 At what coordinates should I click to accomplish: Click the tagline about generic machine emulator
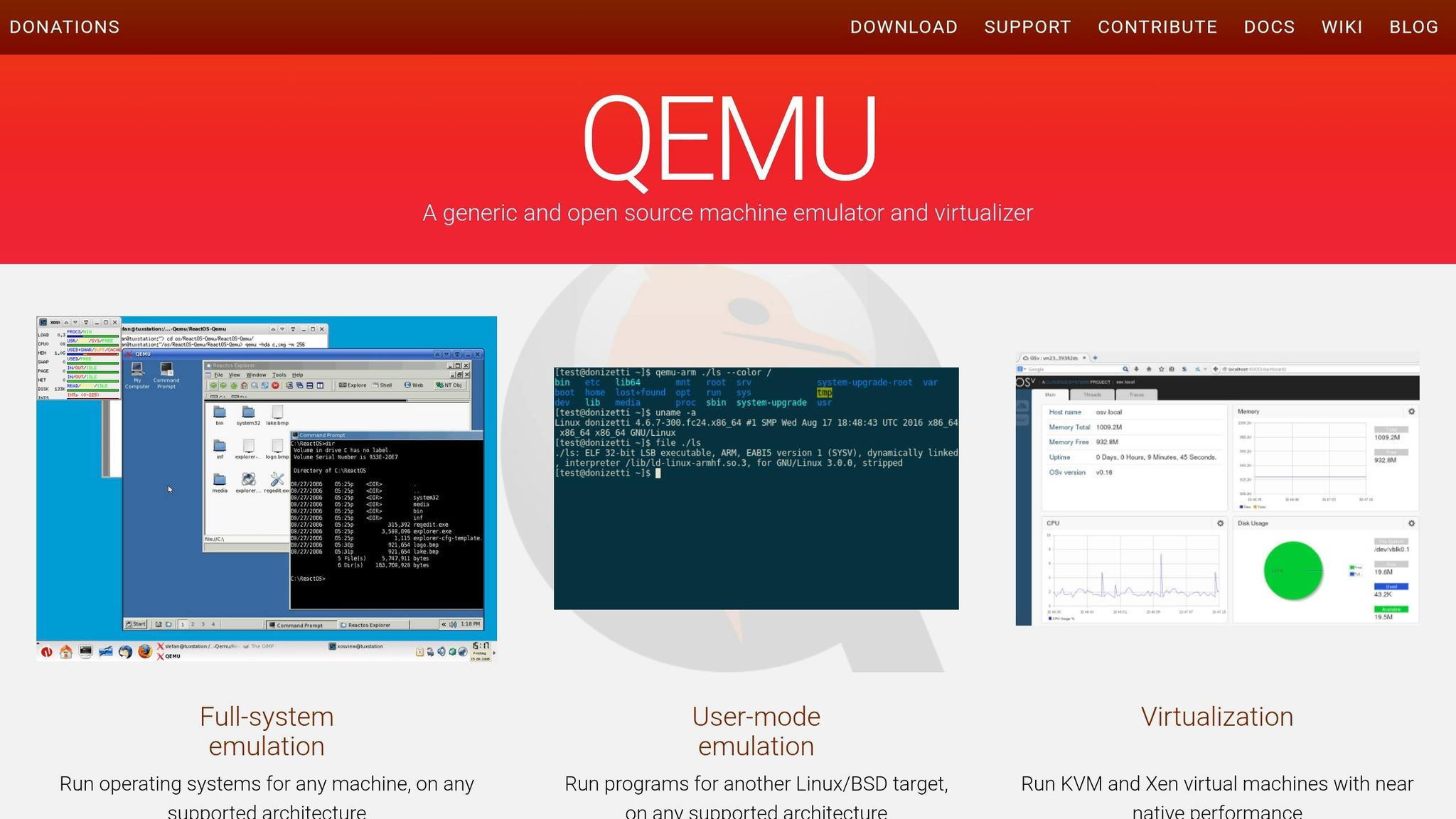(727, 213)
